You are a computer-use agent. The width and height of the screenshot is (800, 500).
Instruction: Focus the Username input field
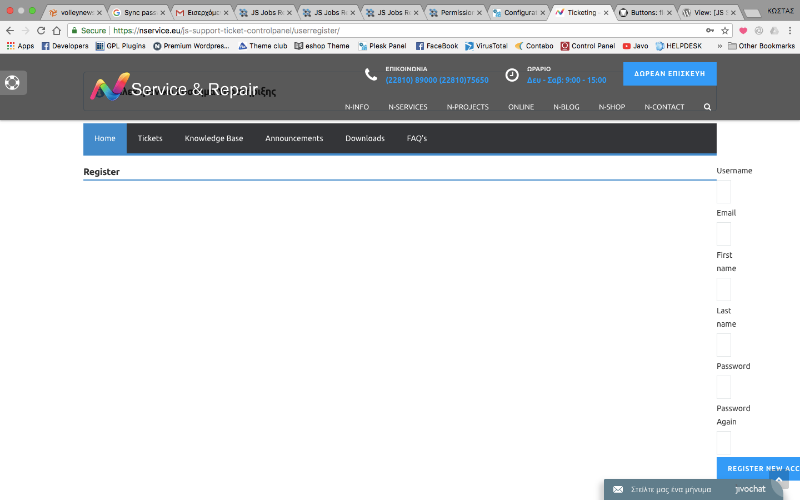(x=724, y=192)
